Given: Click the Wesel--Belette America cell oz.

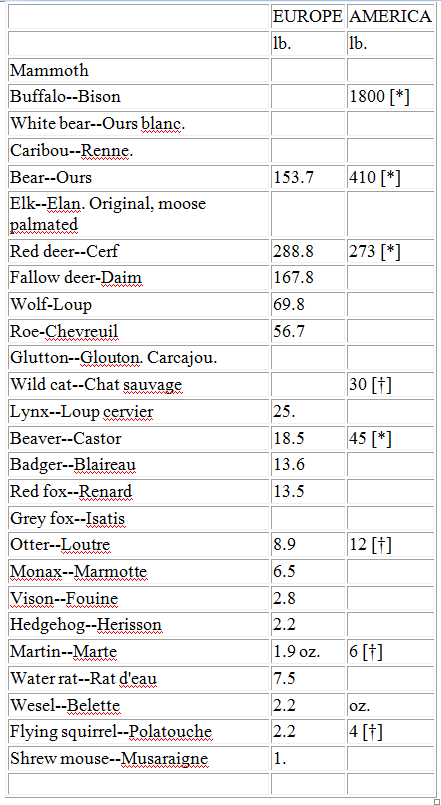Looking at the screenshot, I should click(x=390, y=706).
